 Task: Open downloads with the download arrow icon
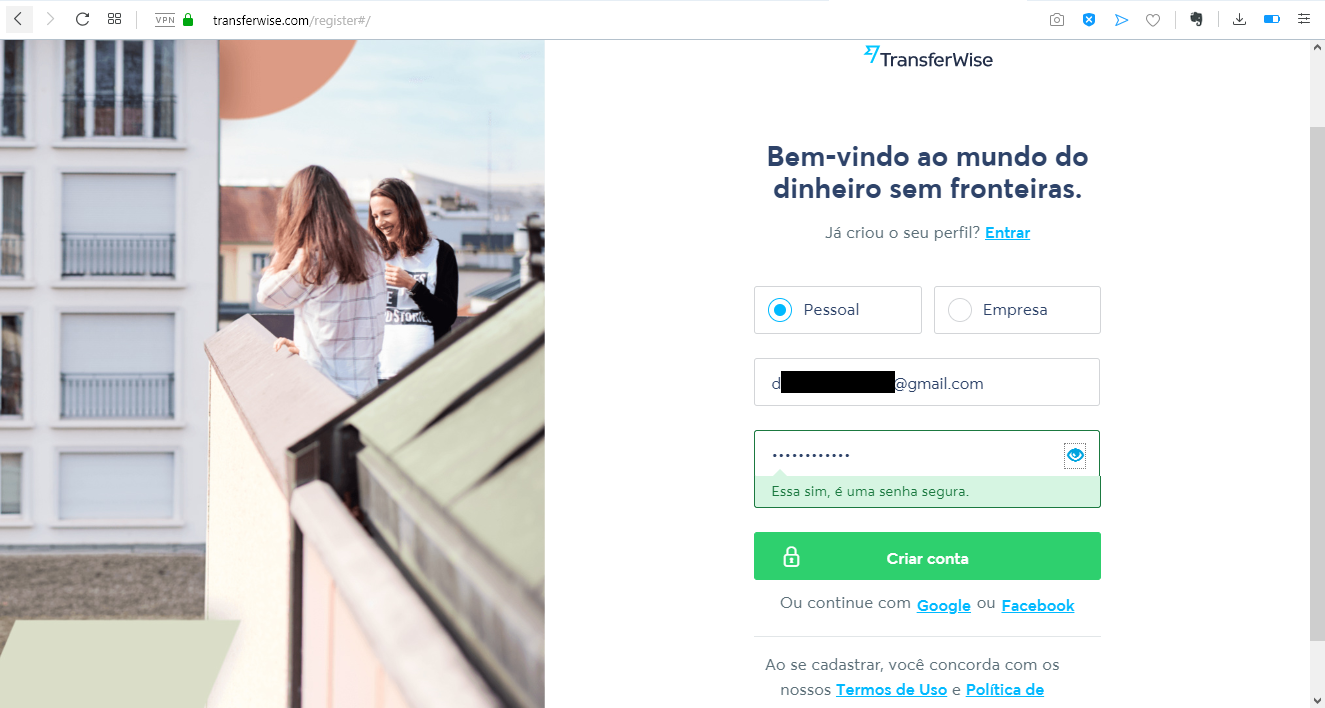tap(1240, 19)
